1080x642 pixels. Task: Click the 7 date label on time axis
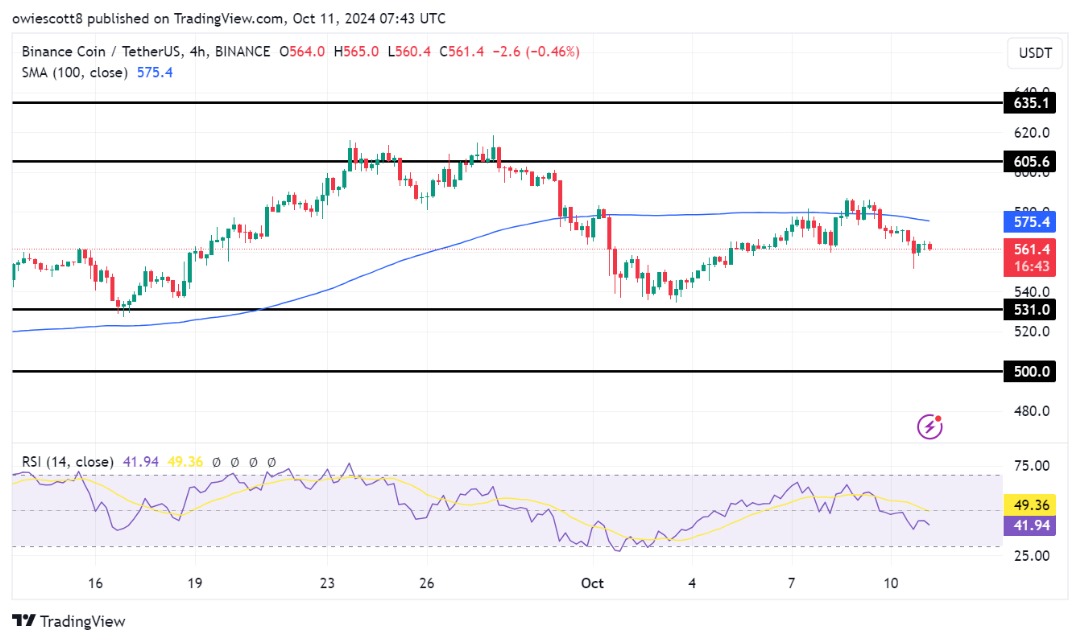pos(791,583)
